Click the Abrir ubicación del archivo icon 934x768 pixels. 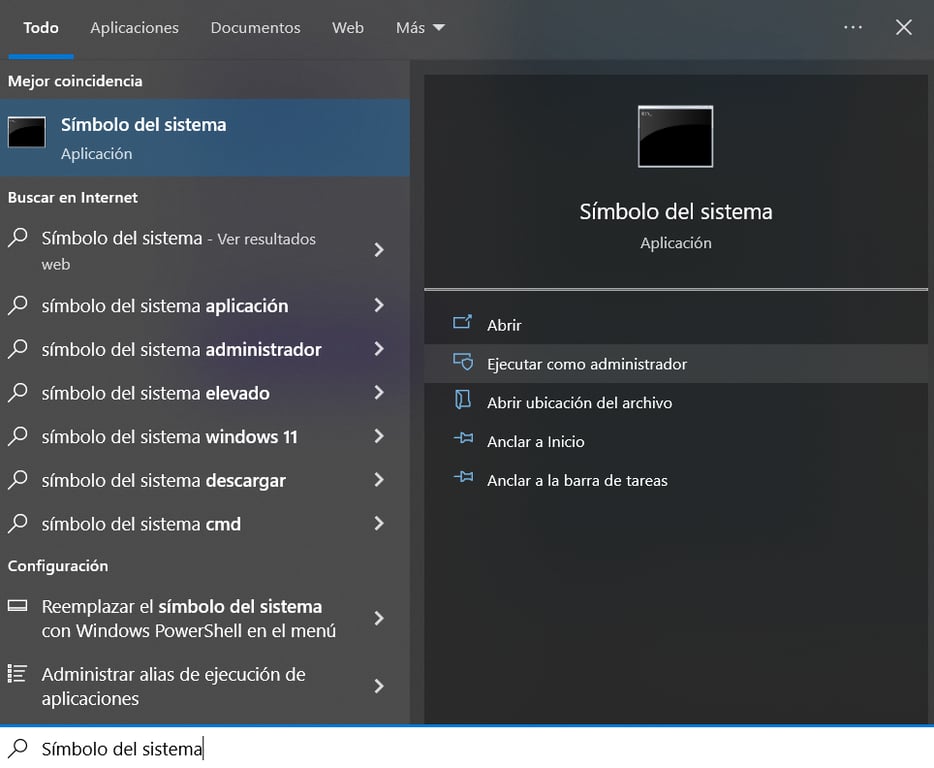pos(464,402)
